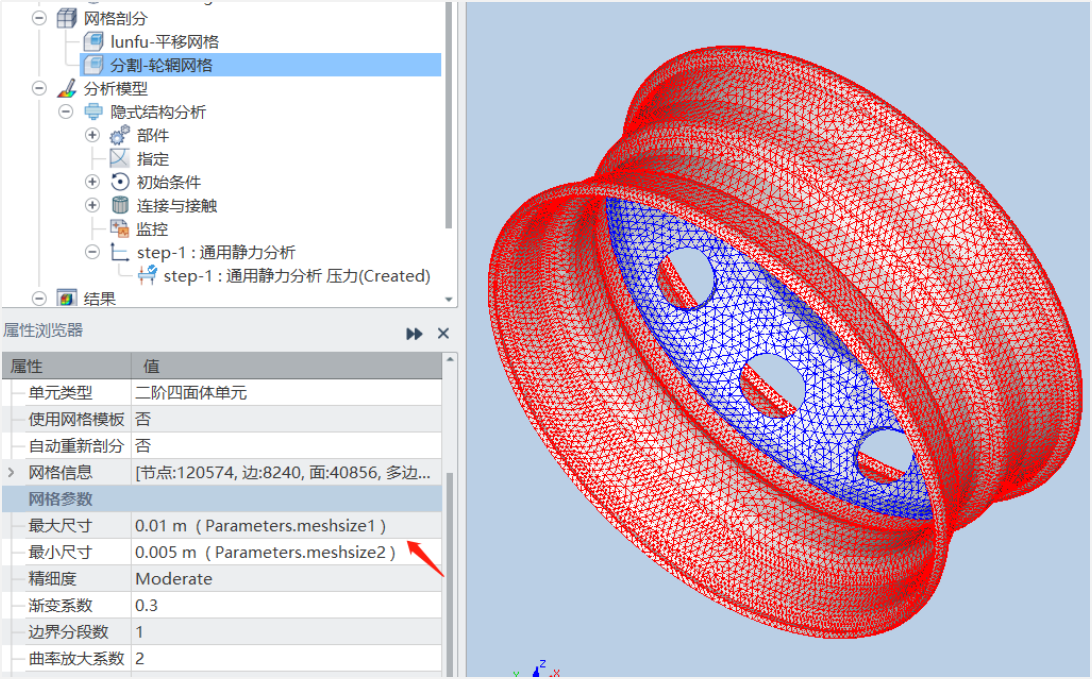Click the 网格参数 section header

[x=221, y=499]
